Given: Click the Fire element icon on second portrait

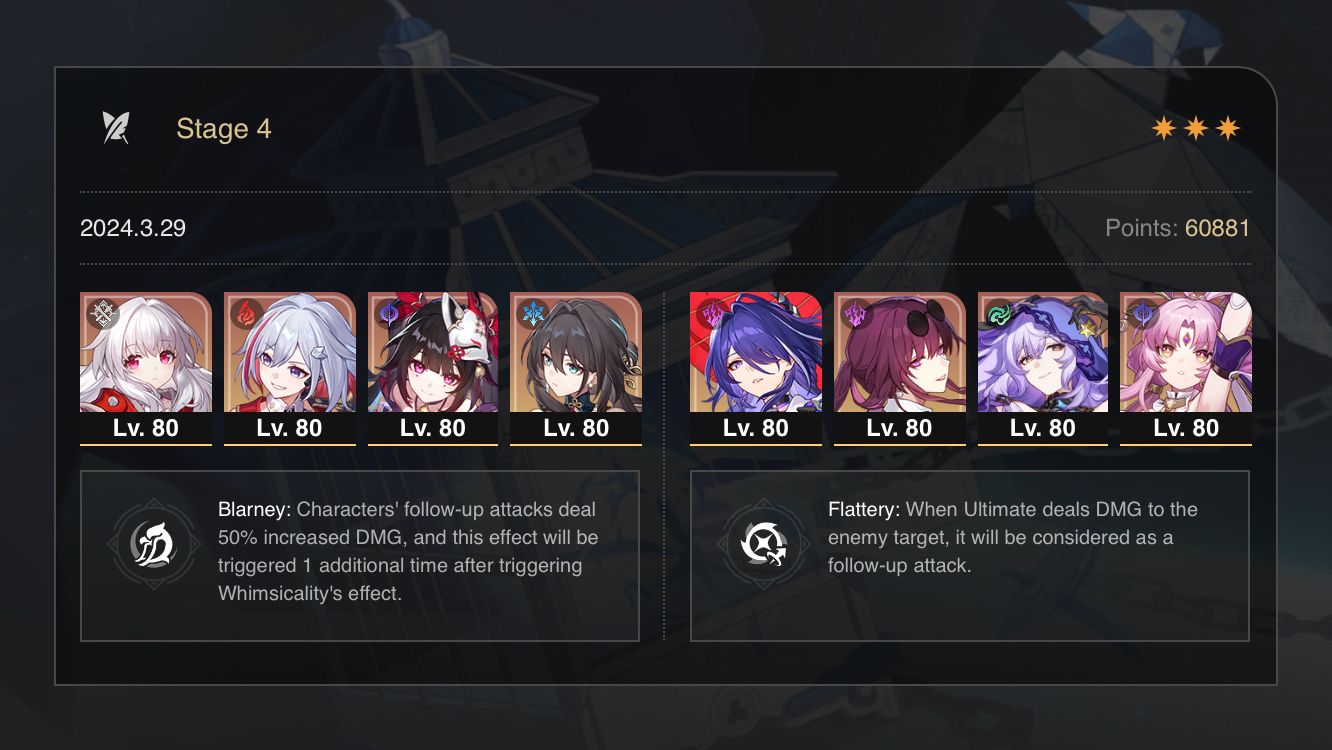Looking at the screenshot, I should tap(246, 314).
